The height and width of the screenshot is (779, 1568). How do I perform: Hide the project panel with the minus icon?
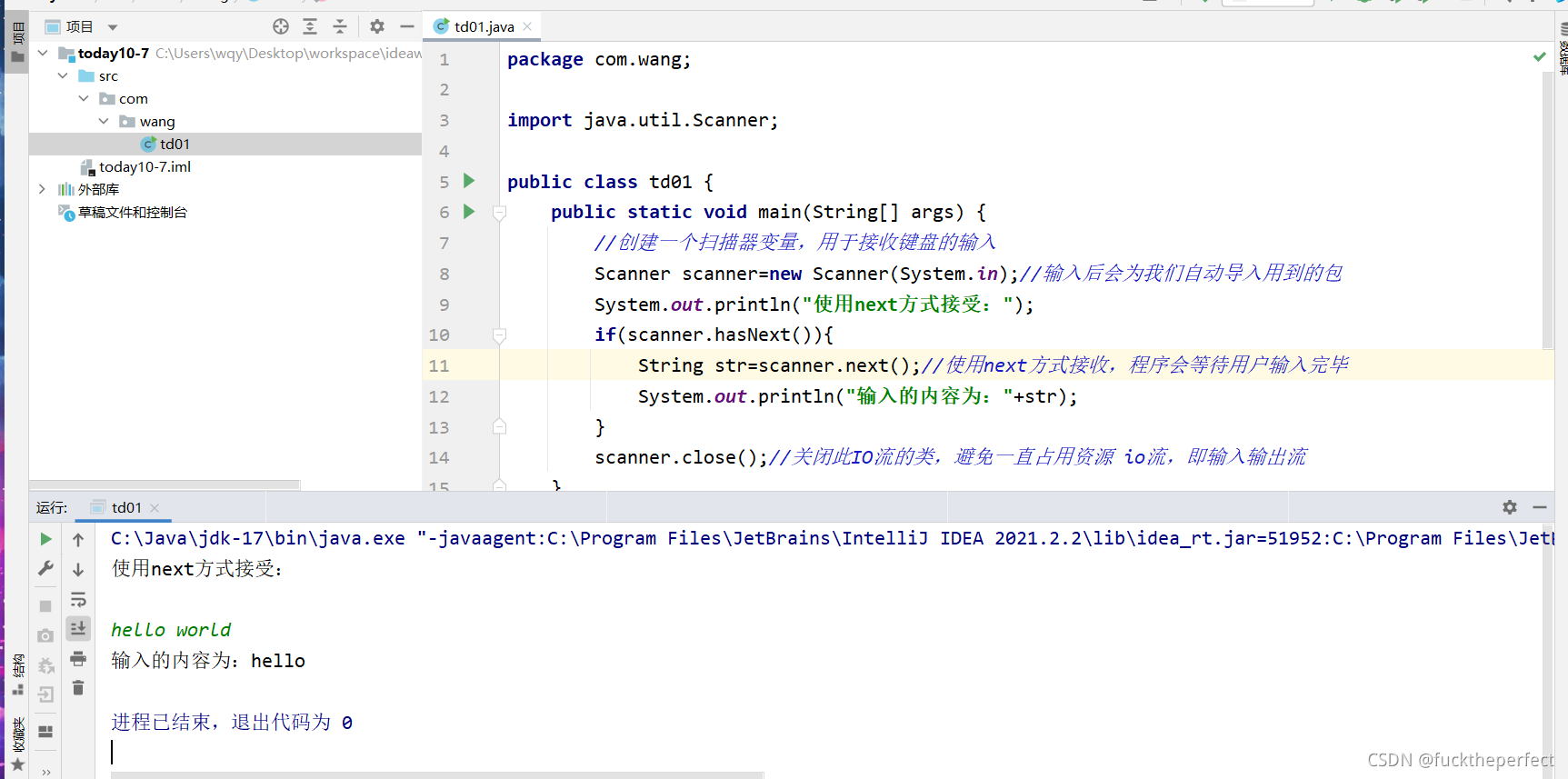[407, 26]
